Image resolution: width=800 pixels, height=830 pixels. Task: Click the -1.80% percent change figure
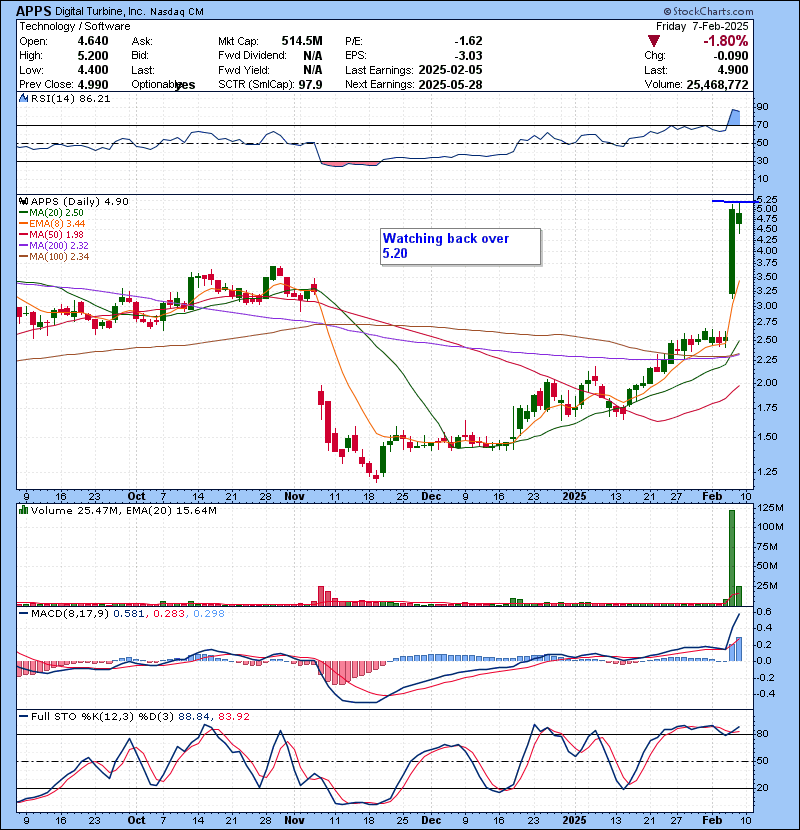pyautogui.click(x=725, y=41)
